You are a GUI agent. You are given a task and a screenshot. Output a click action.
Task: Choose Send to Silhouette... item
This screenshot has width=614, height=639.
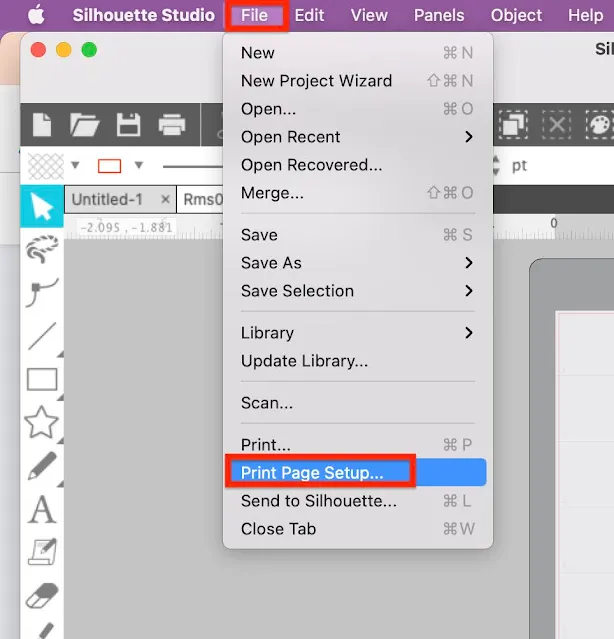click(x=358, y=501)
